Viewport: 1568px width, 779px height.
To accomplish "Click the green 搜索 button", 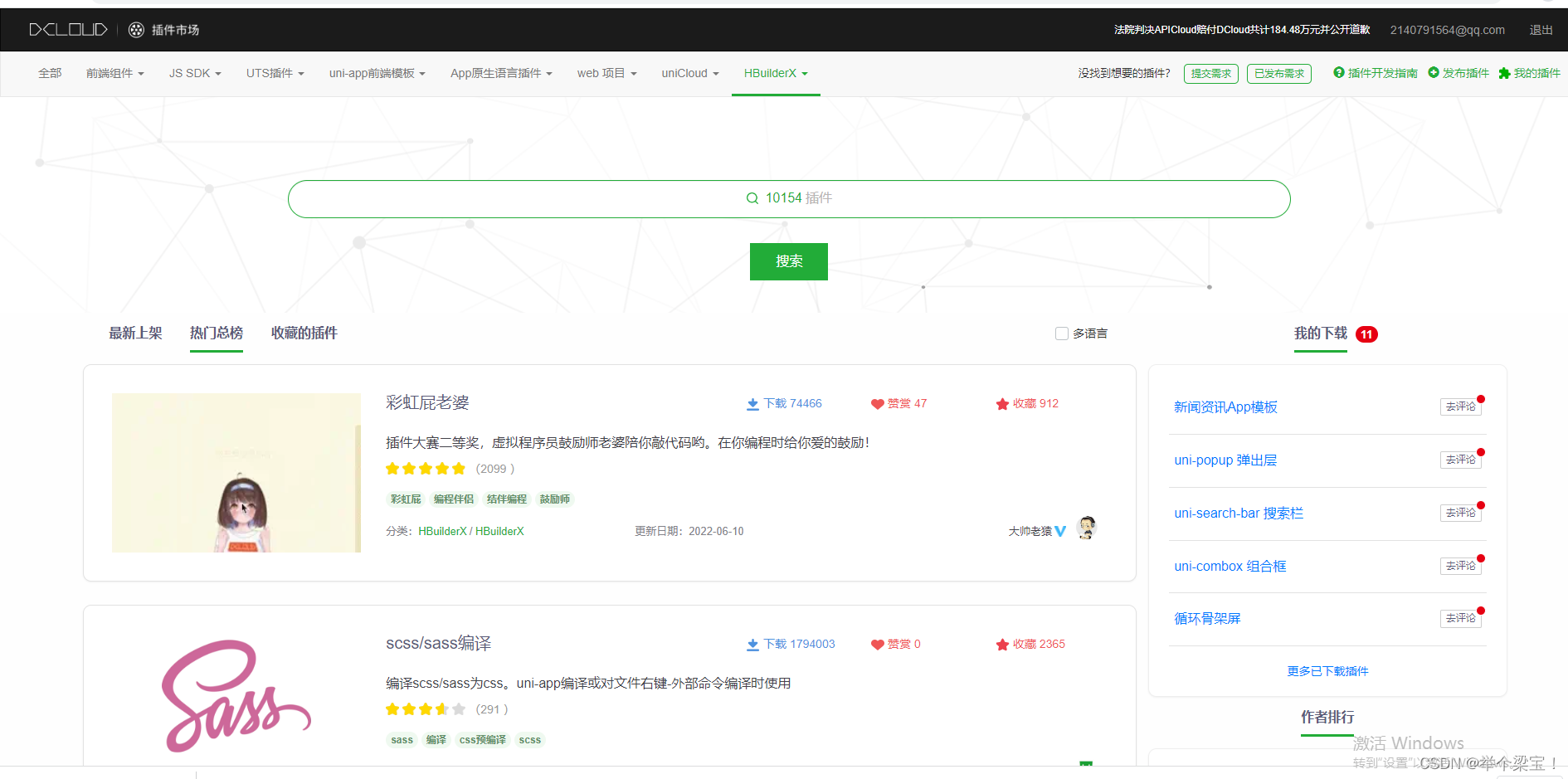I will [x=789, y=261].
